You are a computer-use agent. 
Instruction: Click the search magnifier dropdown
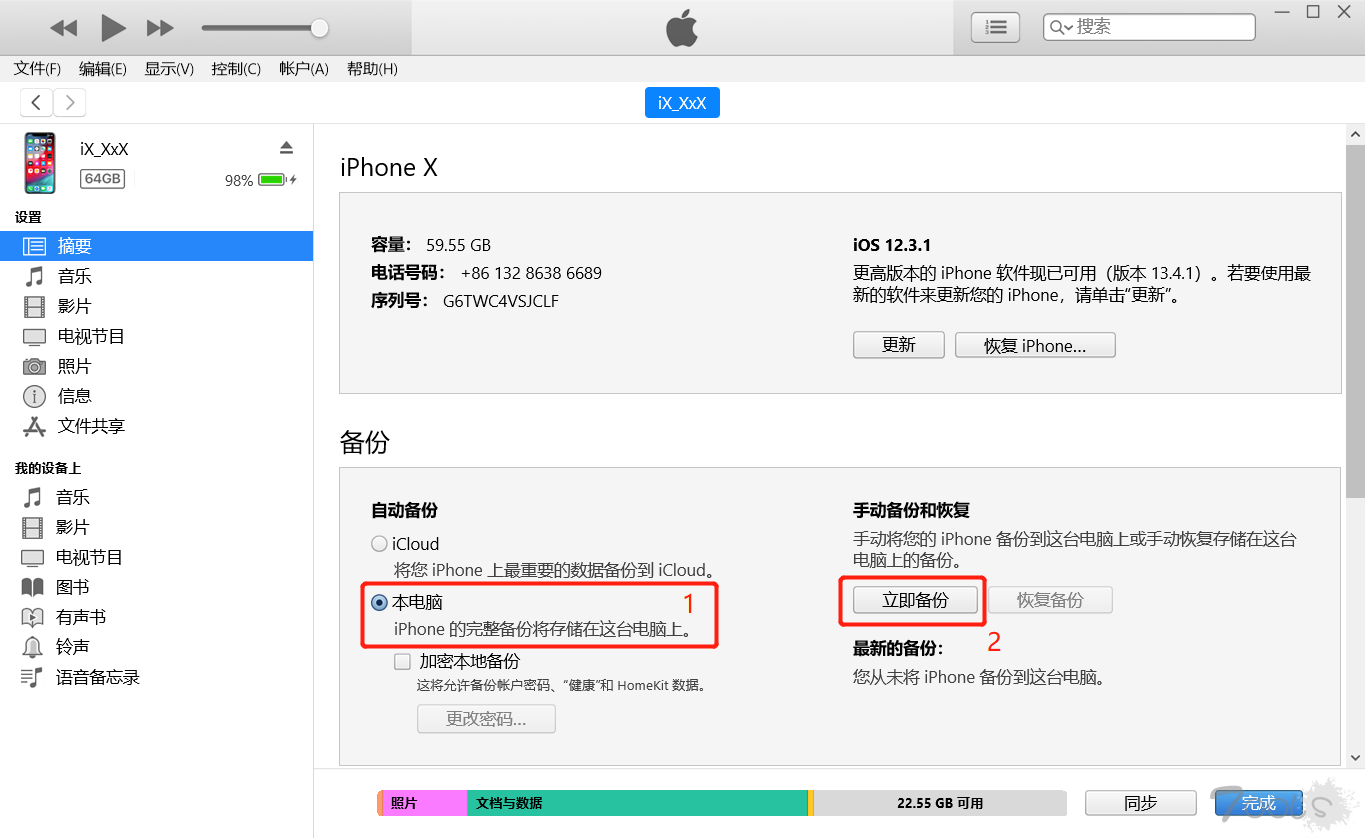pos(1060,27)
